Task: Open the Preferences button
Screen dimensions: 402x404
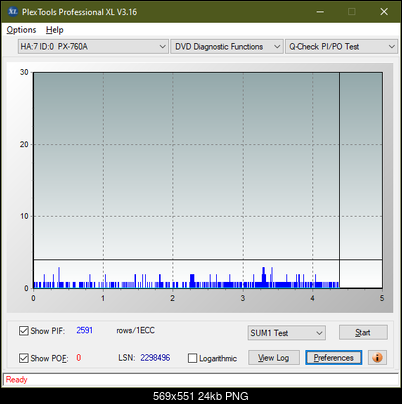Action: [333, 358]
